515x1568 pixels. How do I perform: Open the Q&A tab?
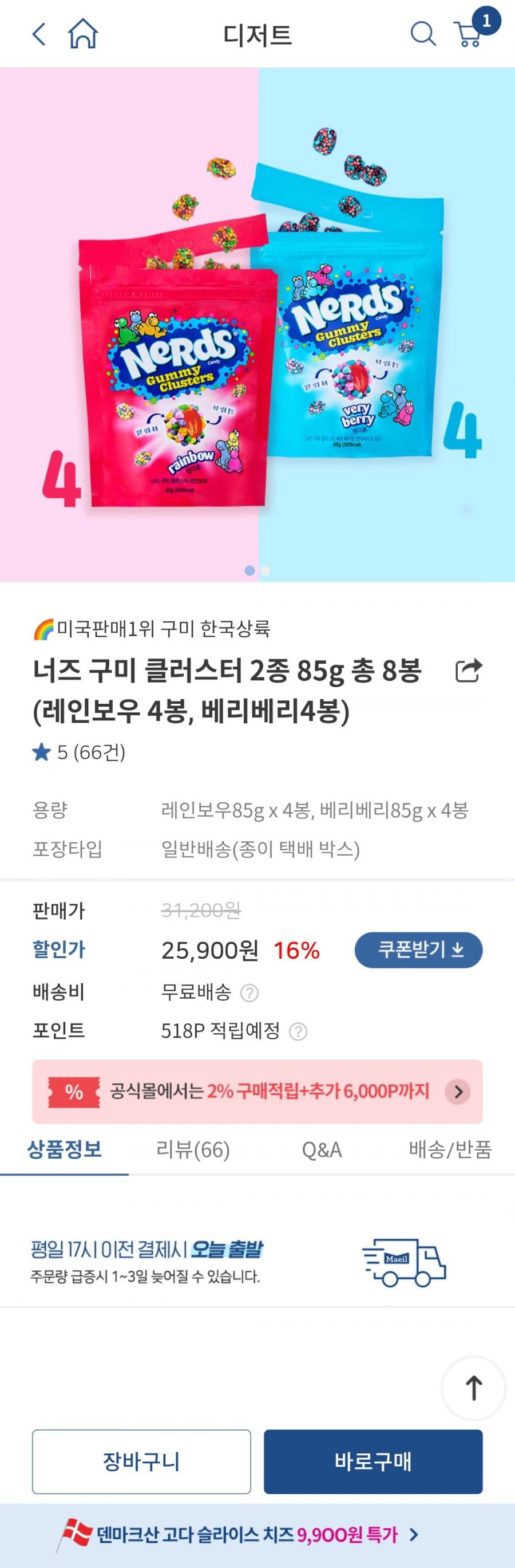[322, 1149]
